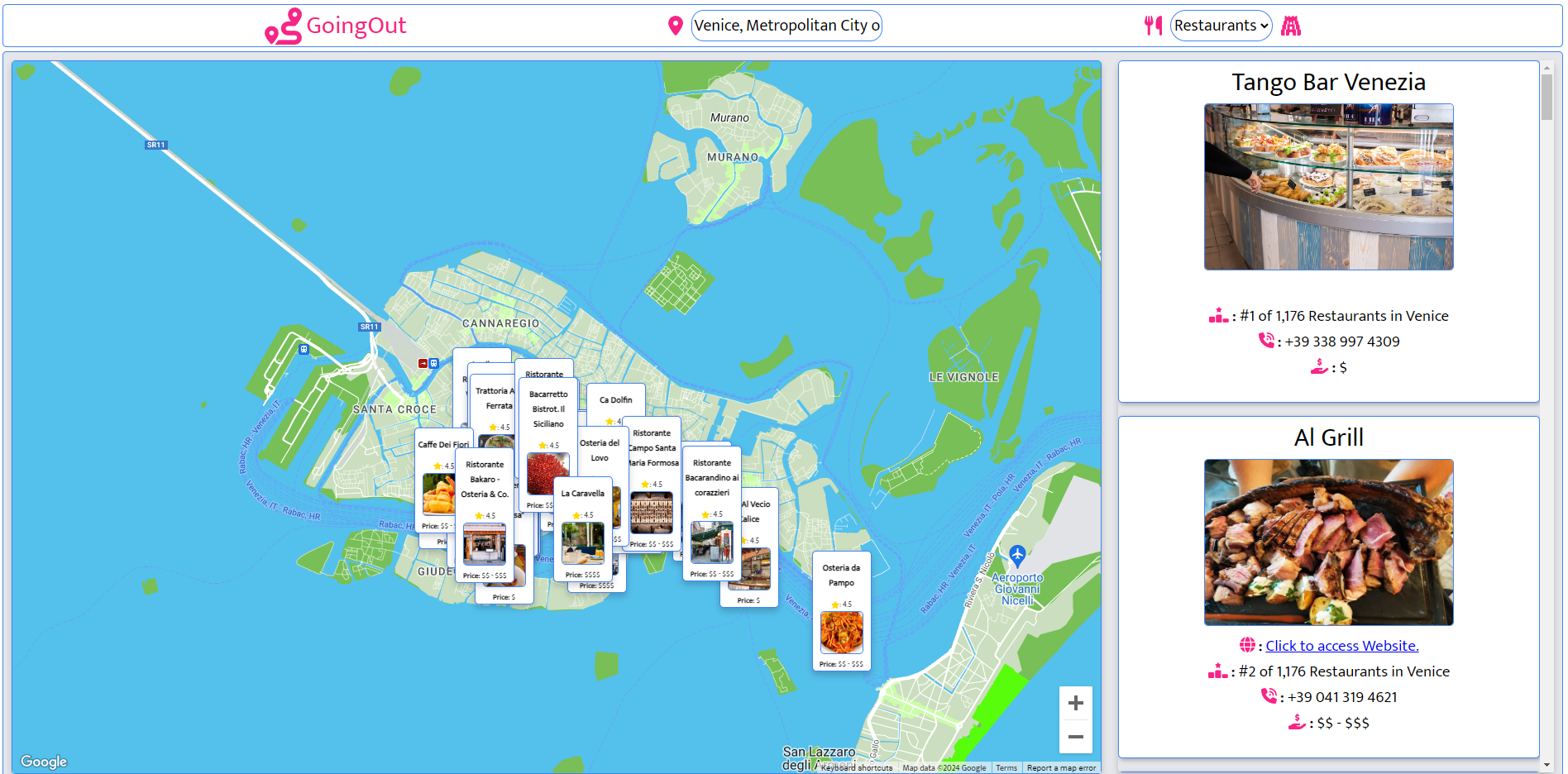Click the train station icon on map
The width and height of the screenshot is (1568, 774).
pyautogui.click(x=433, y=363)
